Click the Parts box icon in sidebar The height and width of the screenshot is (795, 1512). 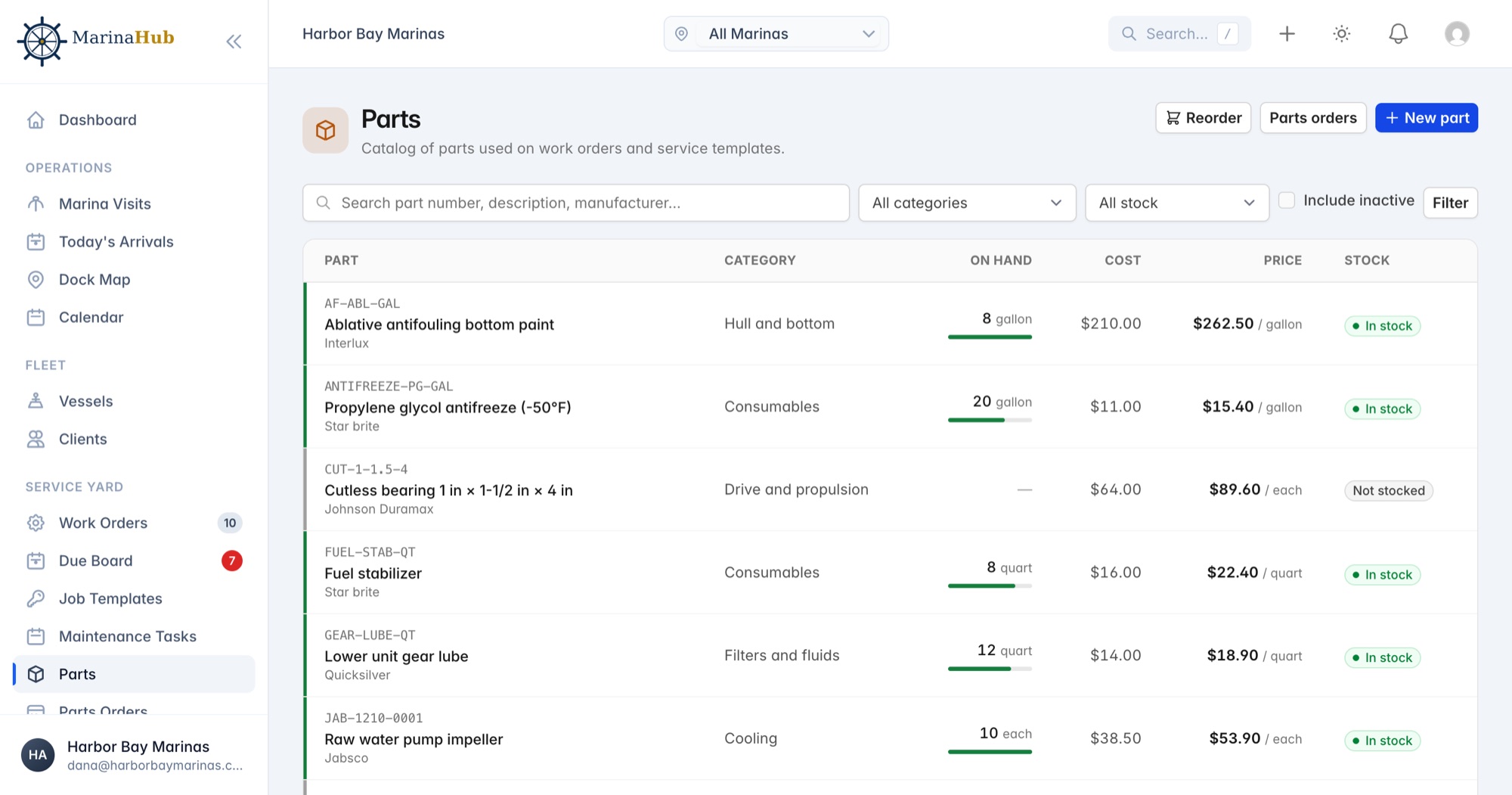point(36,675)
